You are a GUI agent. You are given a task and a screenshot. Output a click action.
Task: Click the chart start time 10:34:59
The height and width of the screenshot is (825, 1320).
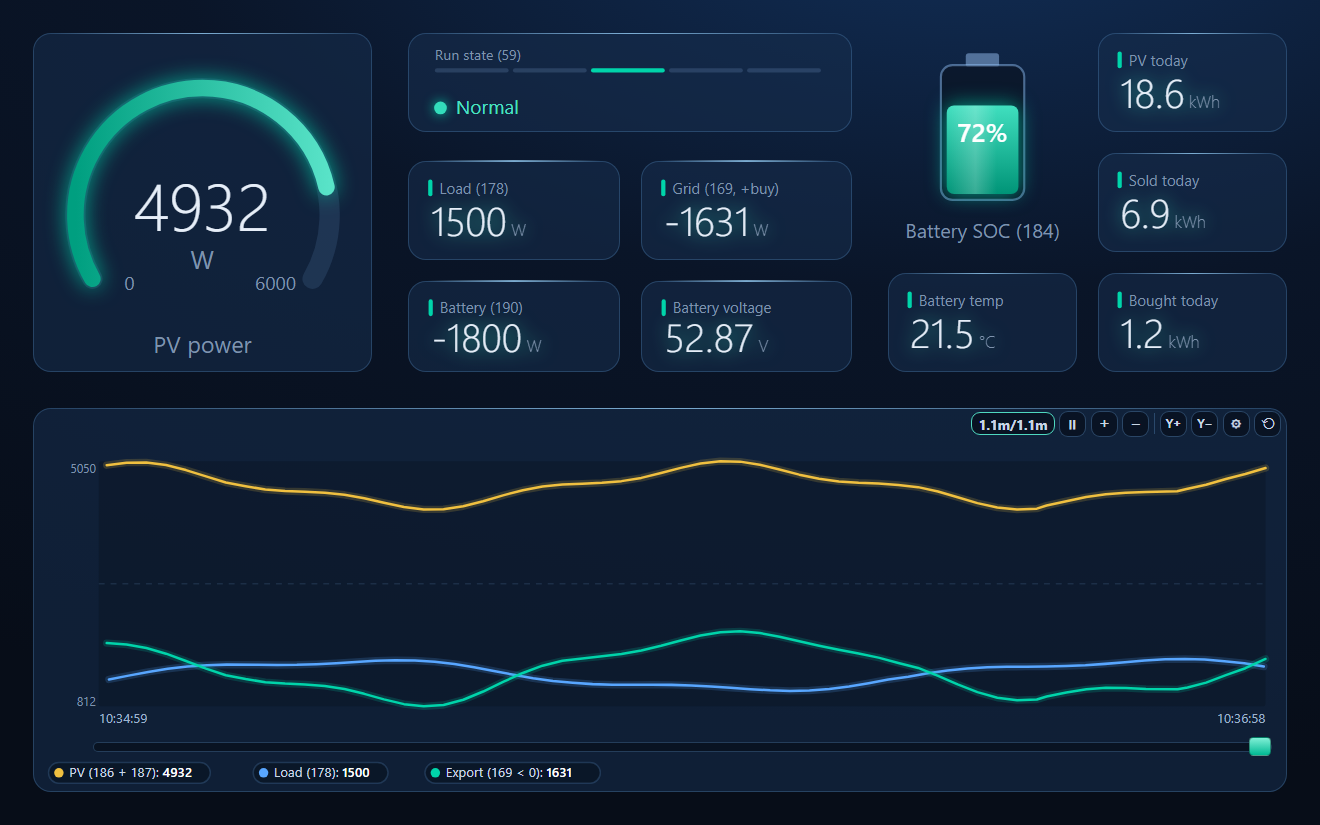123,718
